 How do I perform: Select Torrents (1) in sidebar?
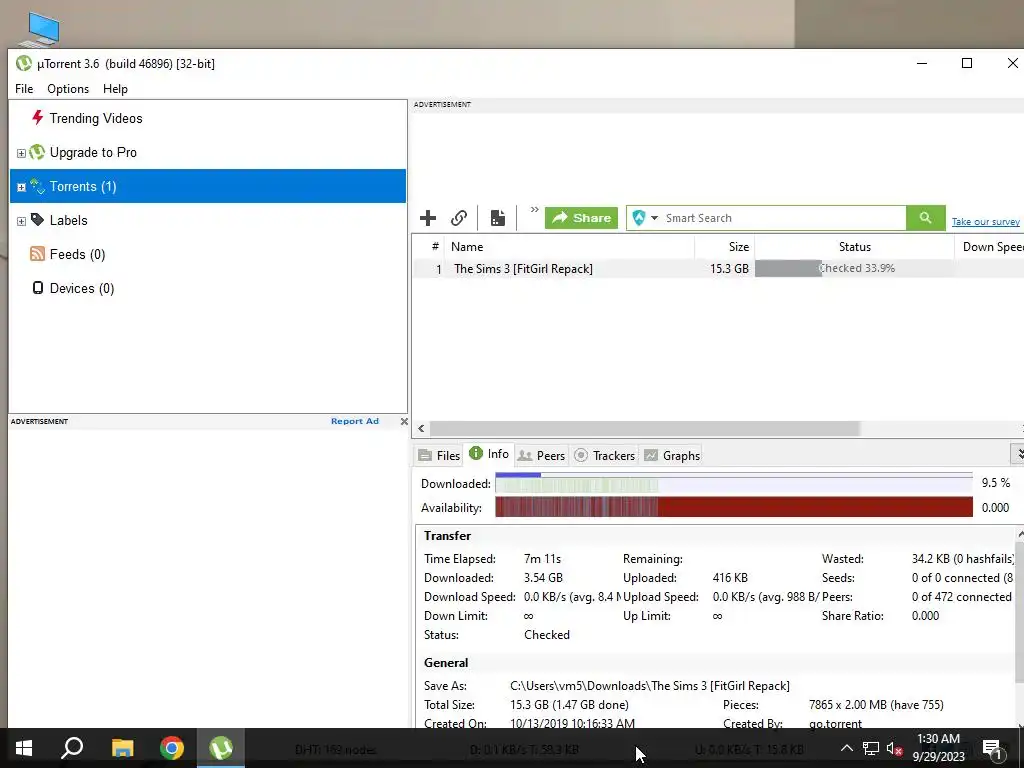coord(208,186)
